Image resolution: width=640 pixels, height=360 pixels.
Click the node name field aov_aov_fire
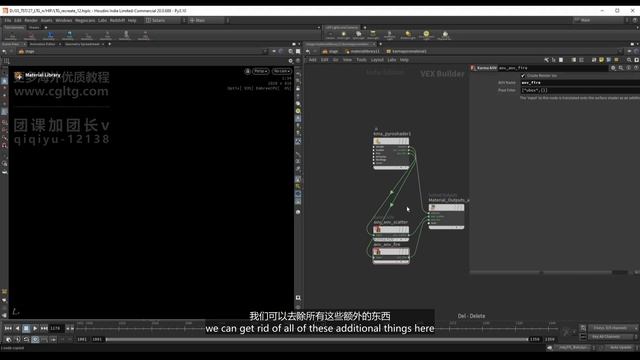click(553, 68)
